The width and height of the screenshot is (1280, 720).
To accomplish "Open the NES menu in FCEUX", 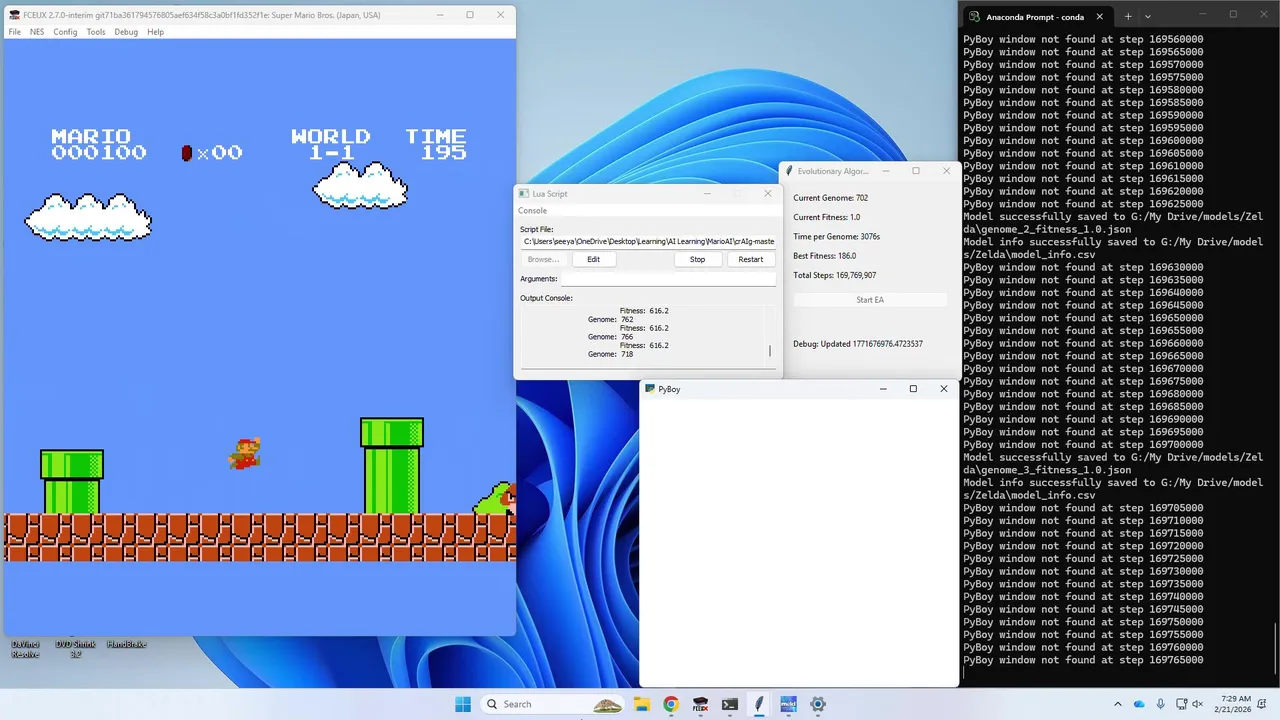I will [37, 32].
